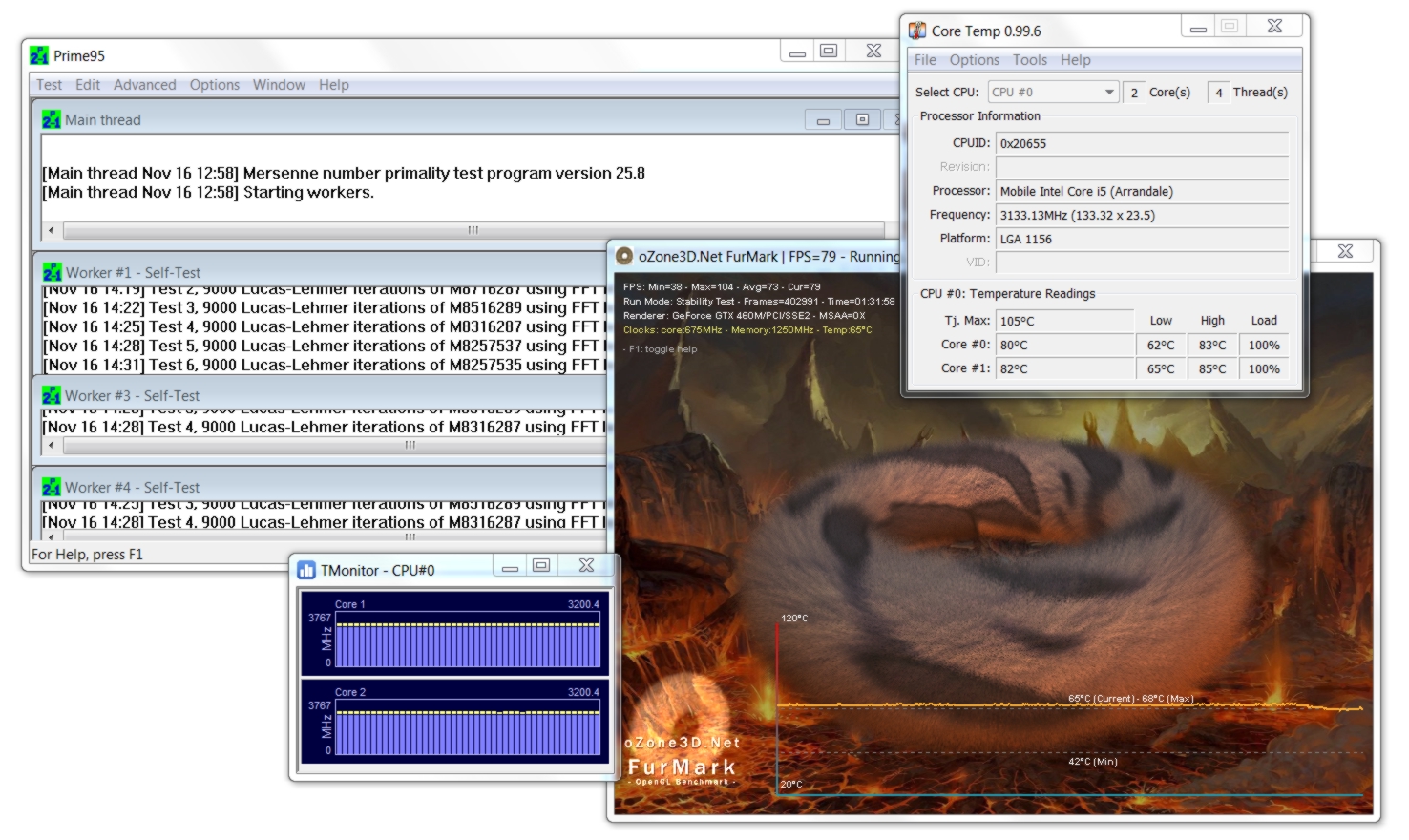
Task: Click Worker #3 horizontal scrollbar thumb
Action: coord(410,445)
